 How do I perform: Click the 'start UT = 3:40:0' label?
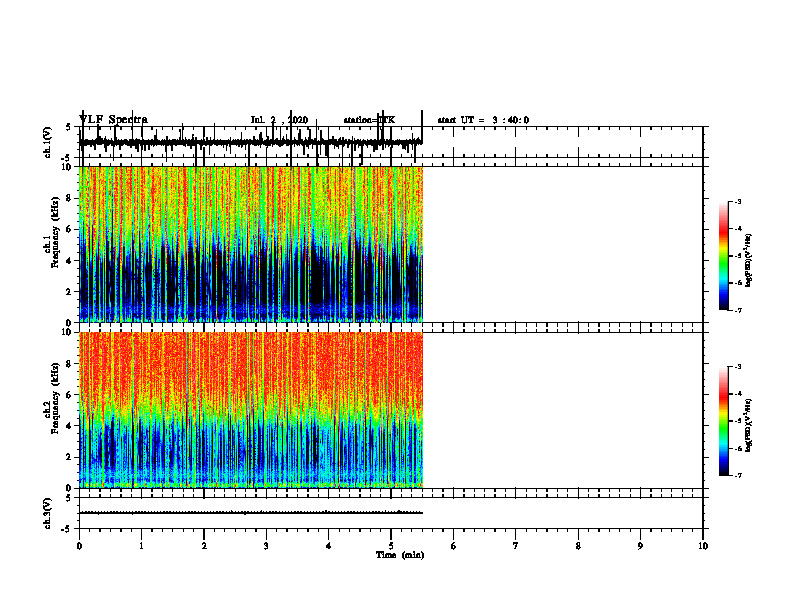pos(483,120)
